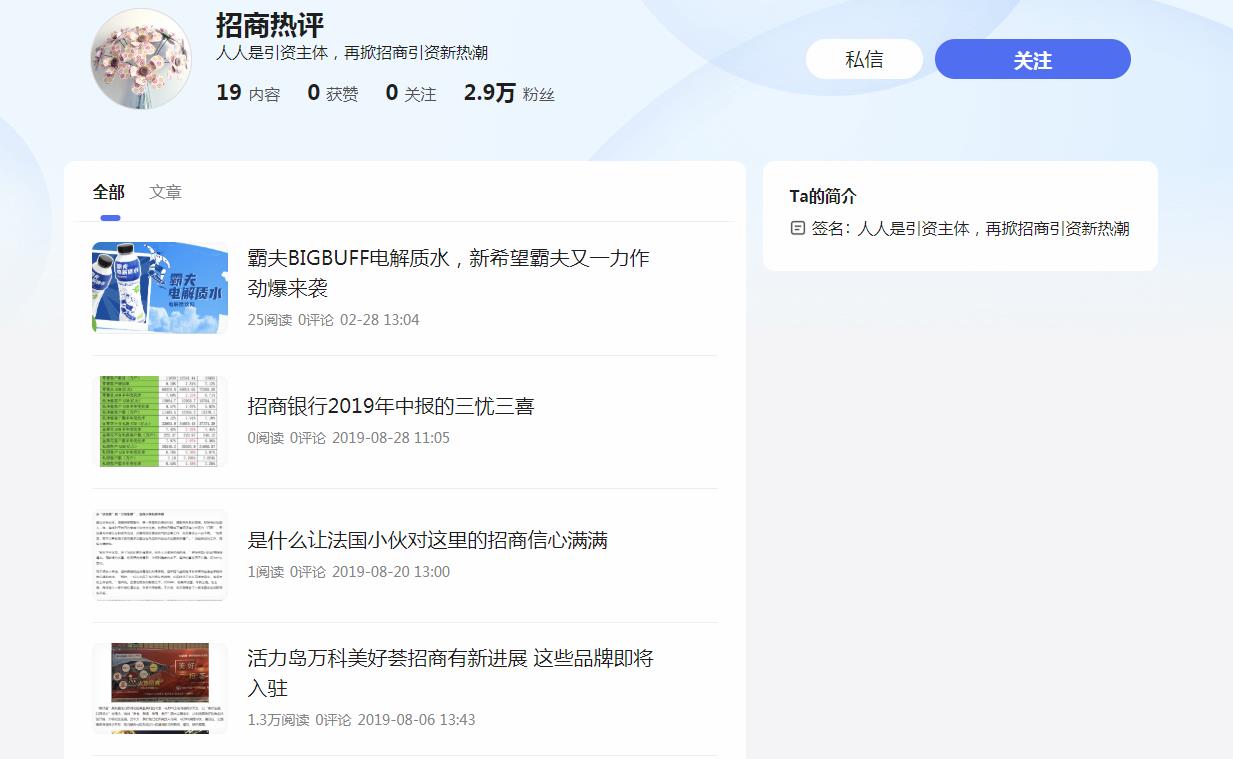Viewport: 1233px width, 759px height.
Task: Click the date 2019-08-28 11:05
Action: click(x=391, y=438)
